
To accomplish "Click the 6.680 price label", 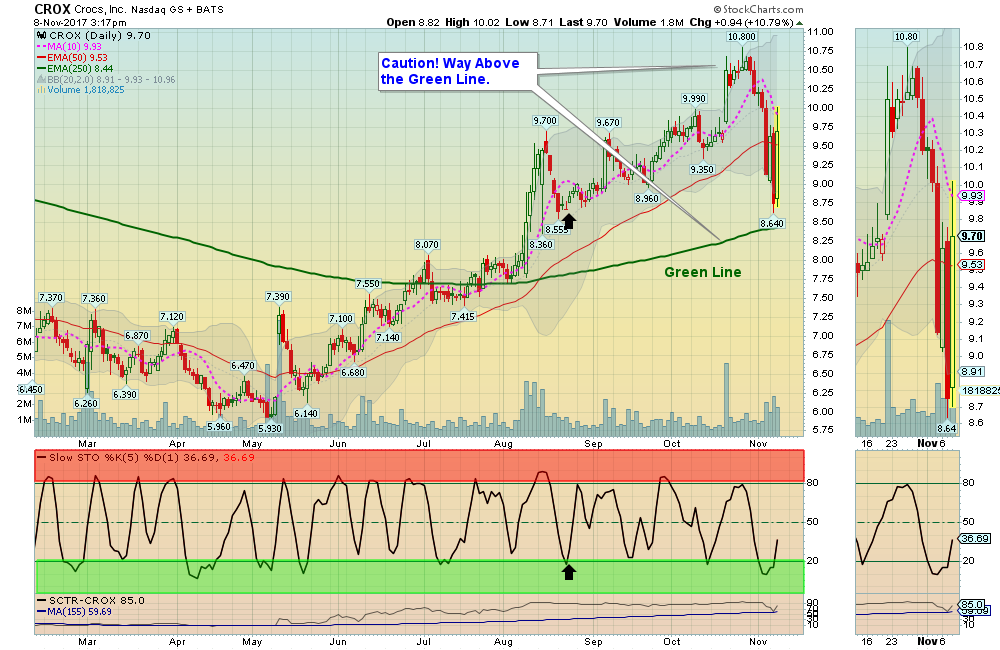I will click(353, 373).
